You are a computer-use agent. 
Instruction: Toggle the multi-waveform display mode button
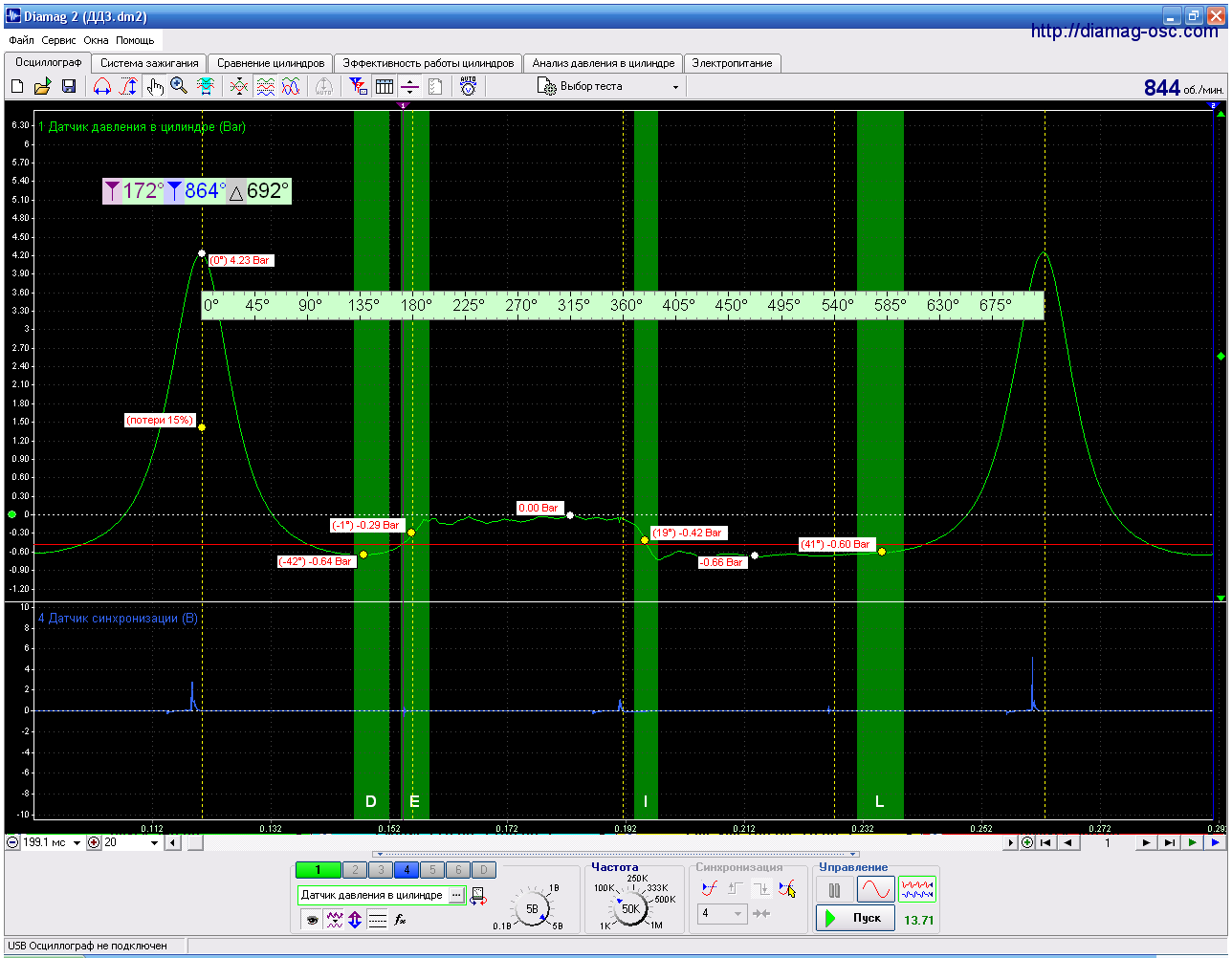[917, 890]
